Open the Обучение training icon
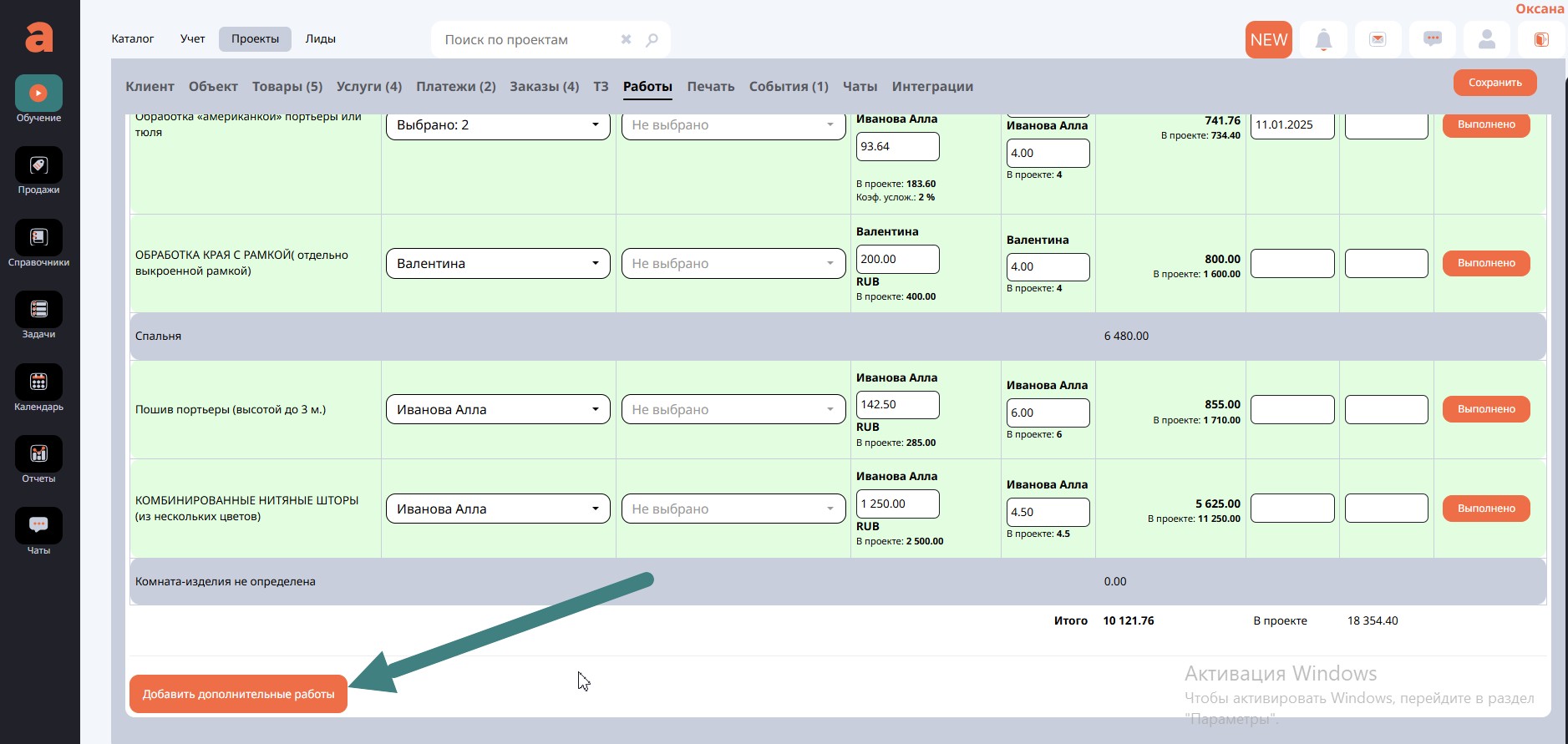This screenshot has width=1568, height=744. [38, 94]
